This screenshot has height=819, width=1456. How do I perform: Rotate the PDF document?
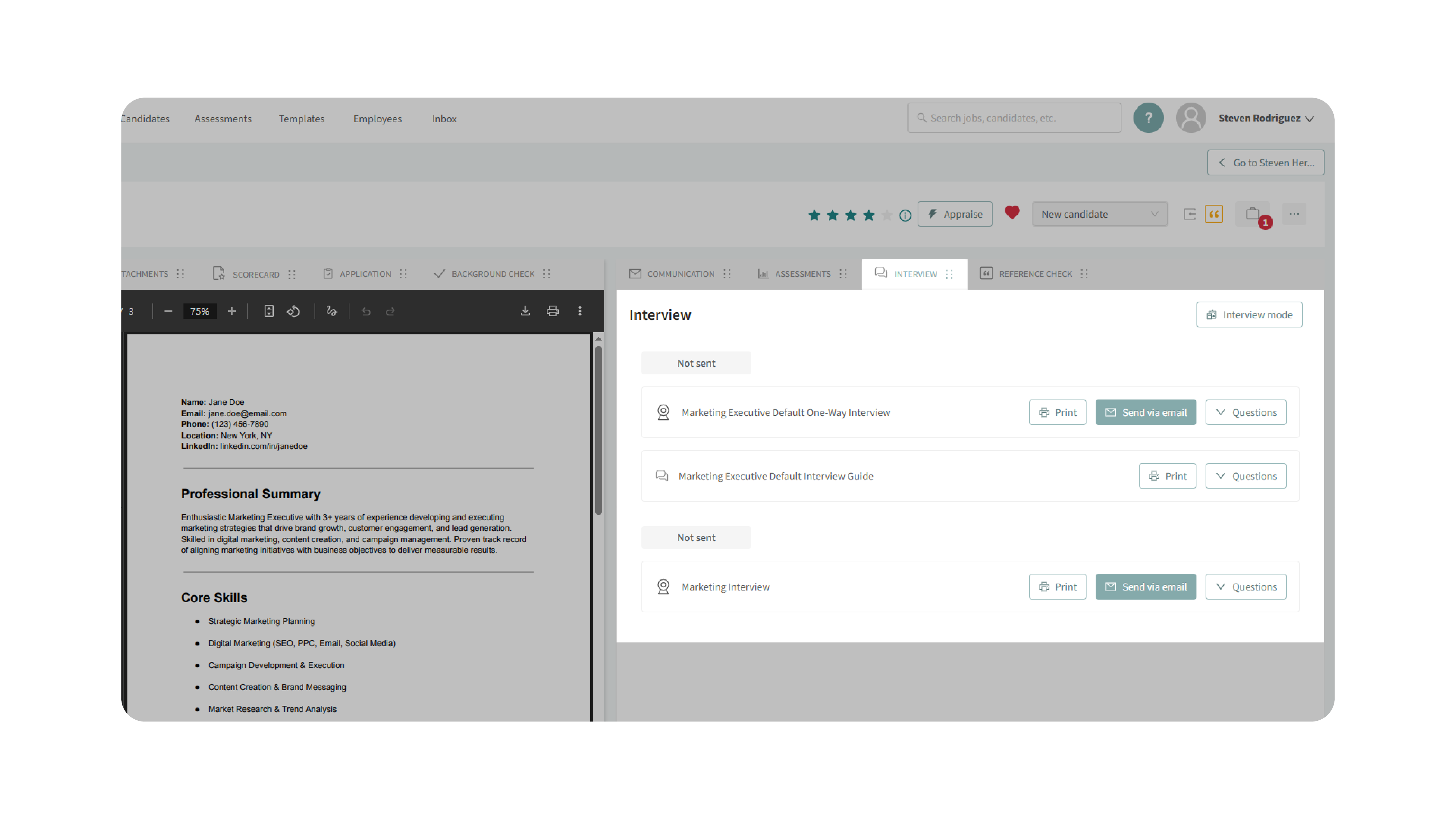(293, 311)
